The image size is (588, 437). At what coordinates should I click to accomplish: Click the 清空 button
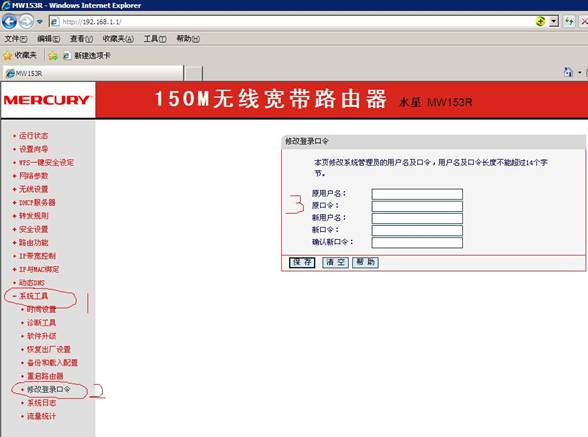pyautogui.click(x=335, y=262)
